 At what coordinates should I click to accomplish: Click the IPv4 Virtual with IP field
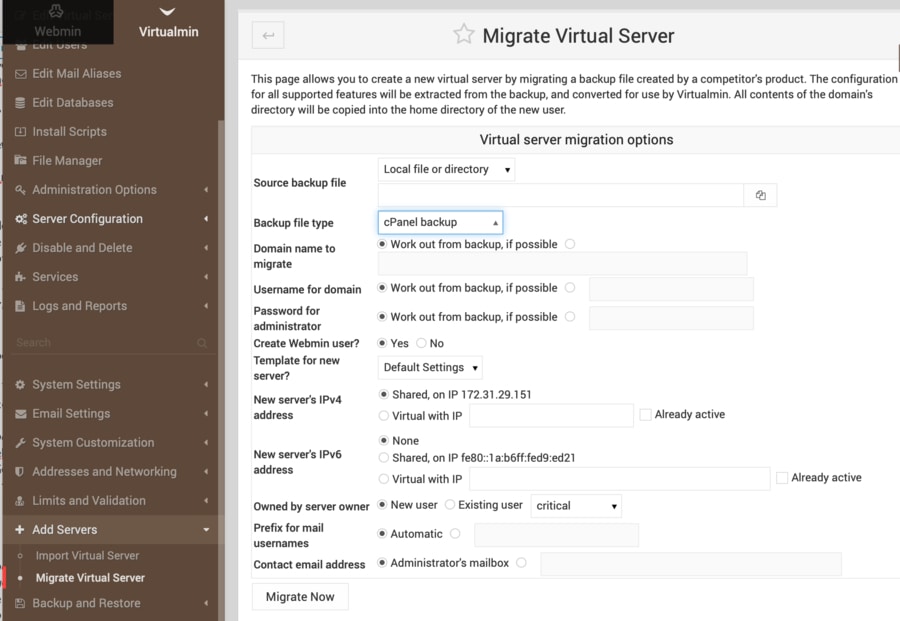click(x=551, y=416)
